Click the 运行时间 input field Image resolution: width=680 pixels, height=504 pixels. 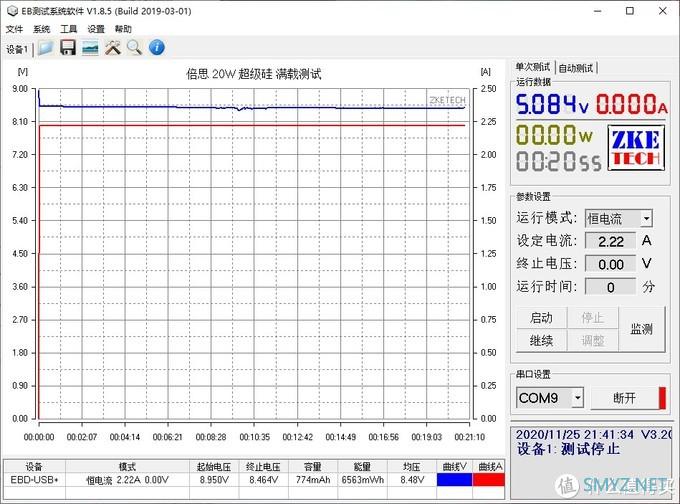pos(610,287)
